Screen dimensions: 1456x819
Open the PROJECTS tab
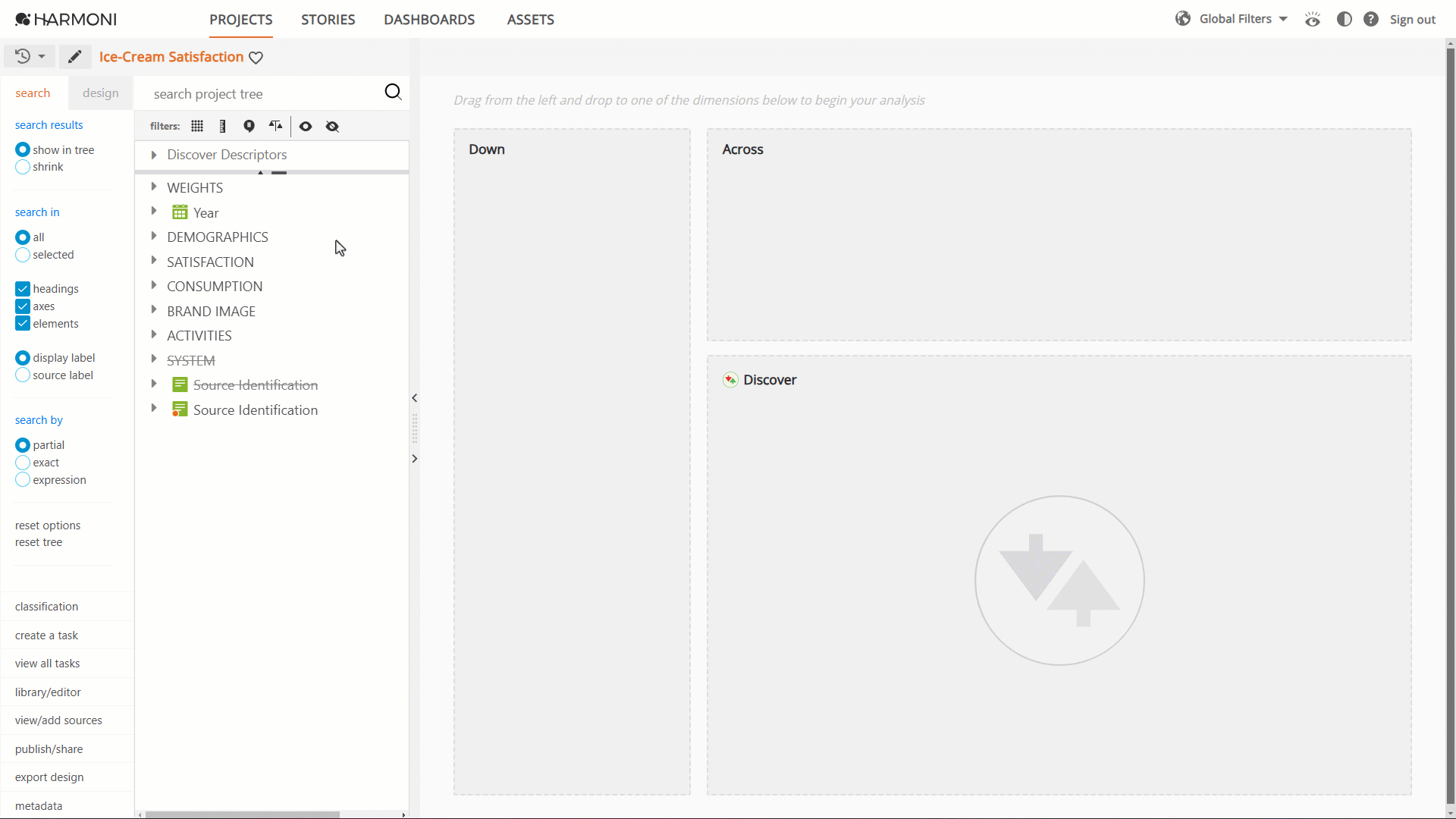pyautogui.click(x=241, y=20)
